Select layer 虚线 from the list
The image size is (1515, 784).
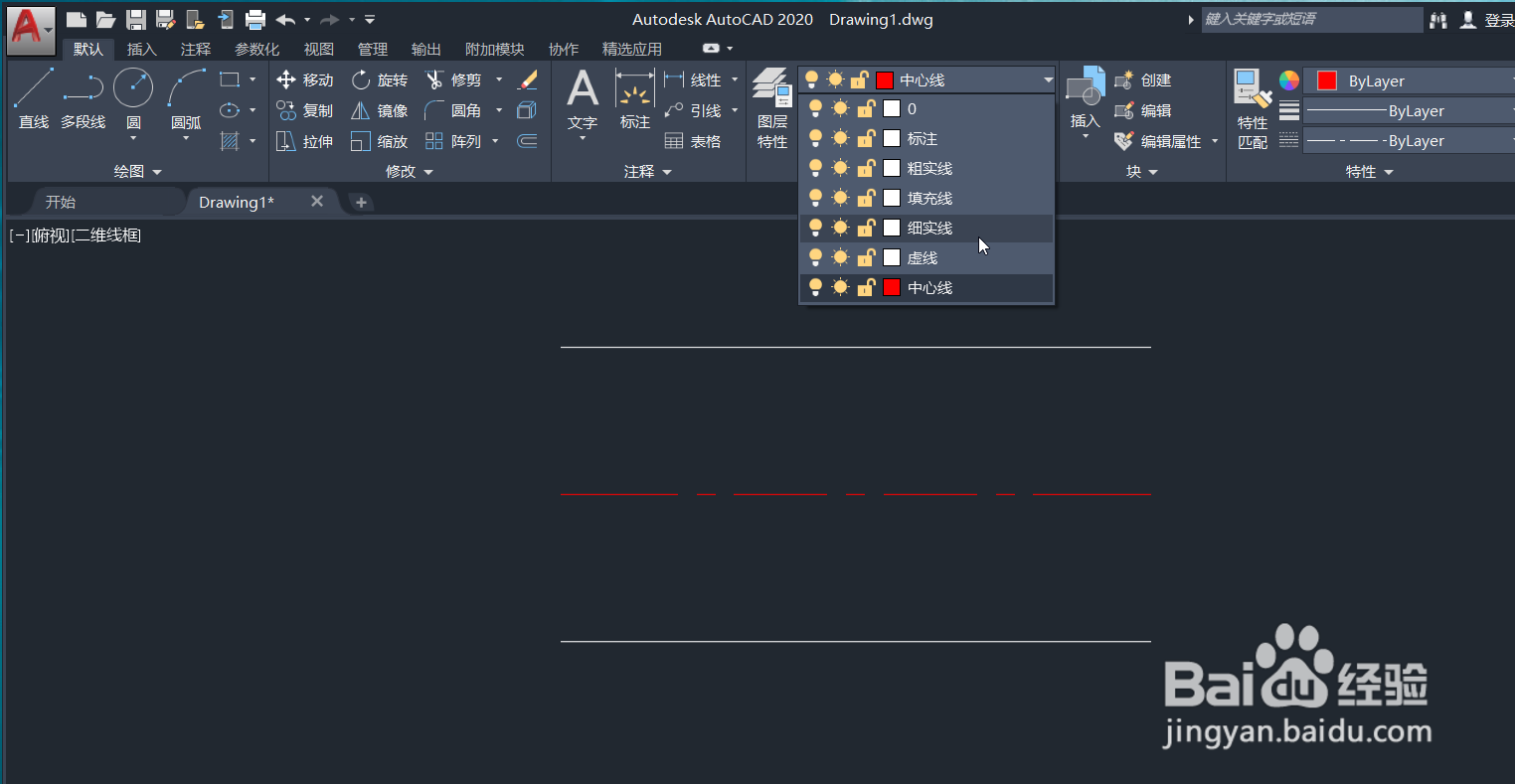[926, 258]
